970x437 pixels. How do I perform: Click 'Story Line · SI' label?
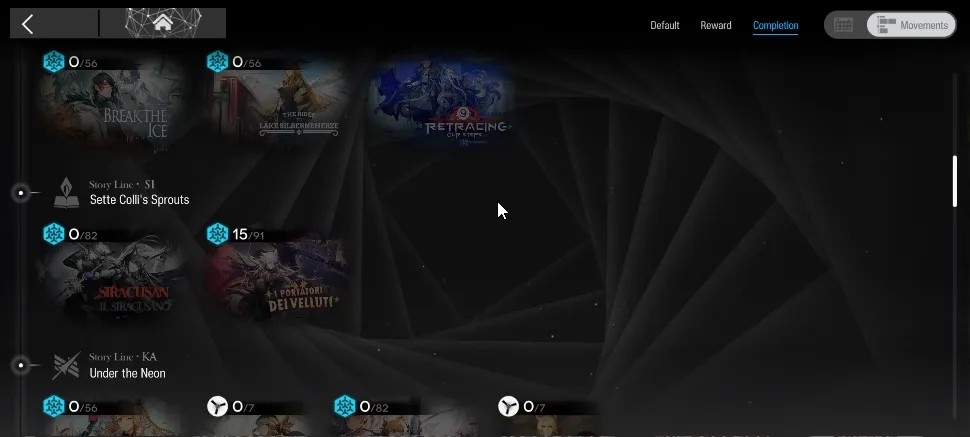tap(122, 184)
